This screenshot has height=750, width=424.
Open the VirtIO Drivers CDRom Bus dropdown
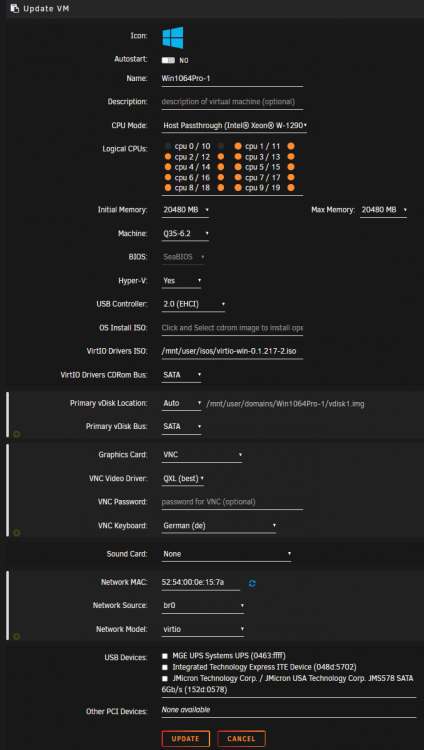click(x=181, y=375)
